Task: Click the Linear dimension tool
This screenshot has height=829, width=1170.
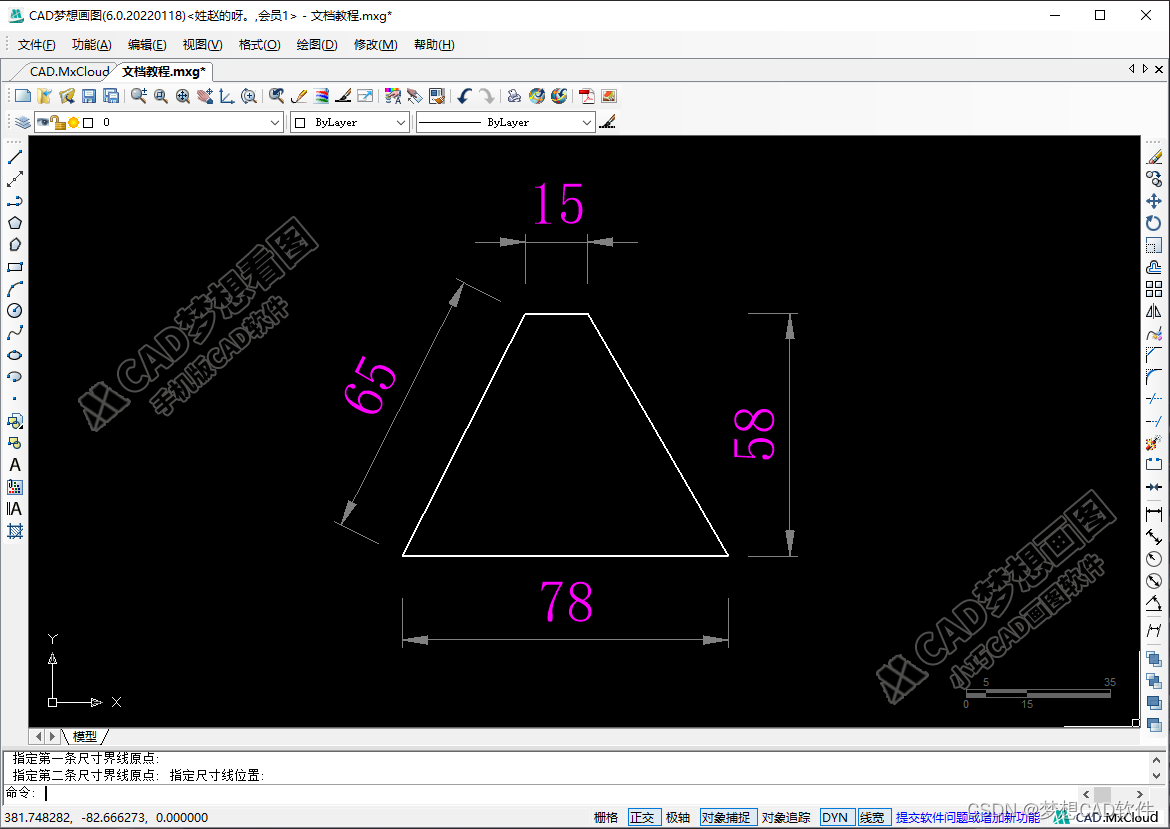Action: (x=1154, y=514)
